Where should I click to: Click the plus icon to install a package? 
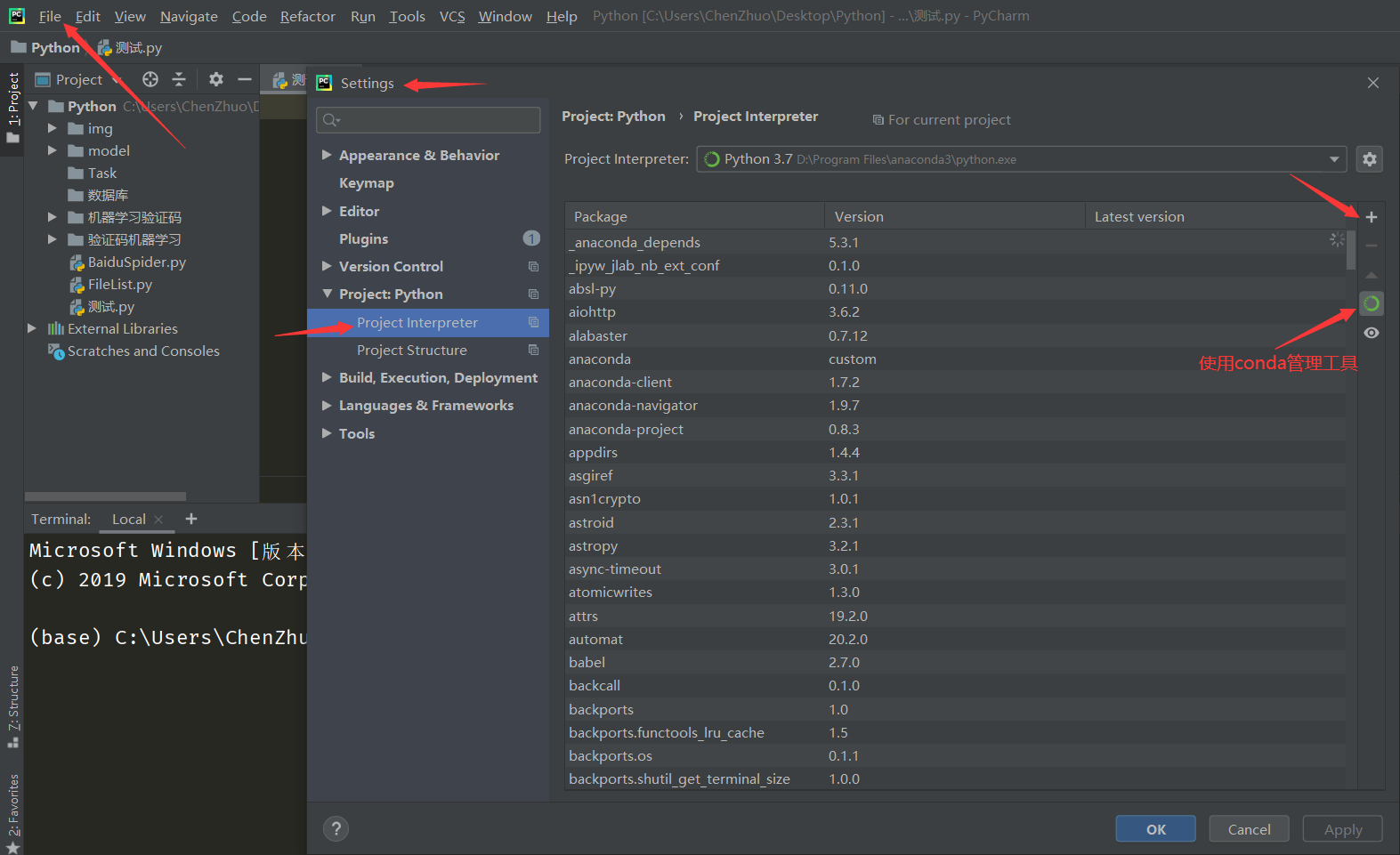[1371, 217]
